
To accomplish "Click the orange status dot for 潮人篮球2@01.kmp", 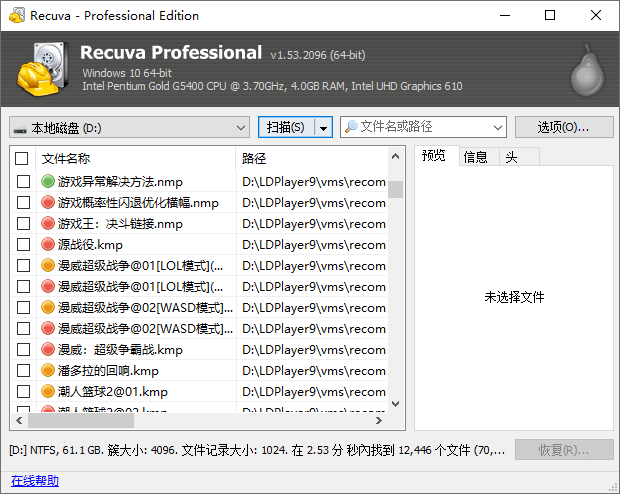I will pos(47,391).
